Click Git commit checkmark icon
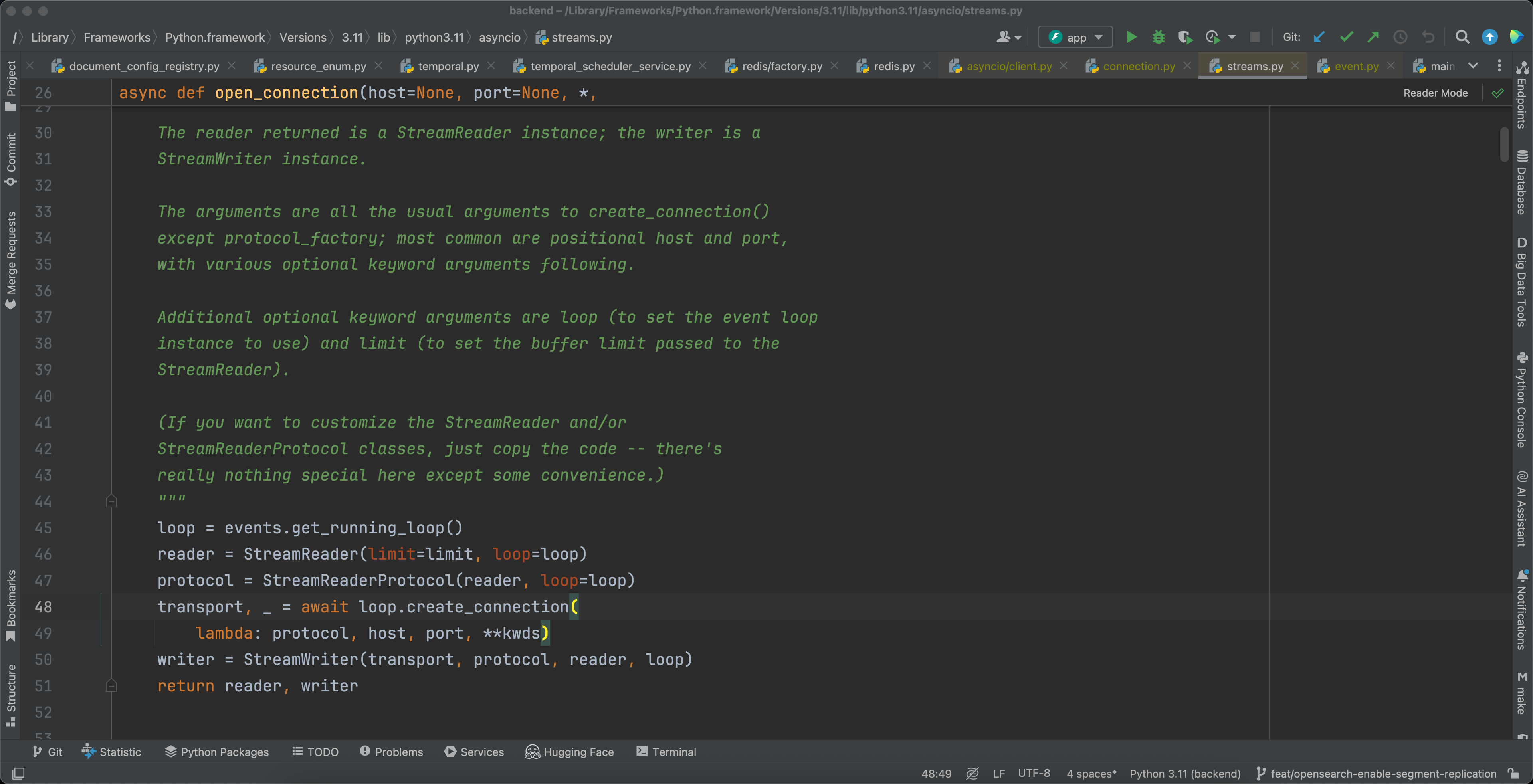The height and width of the screenshot is (784, 1533). (1346, 37)
